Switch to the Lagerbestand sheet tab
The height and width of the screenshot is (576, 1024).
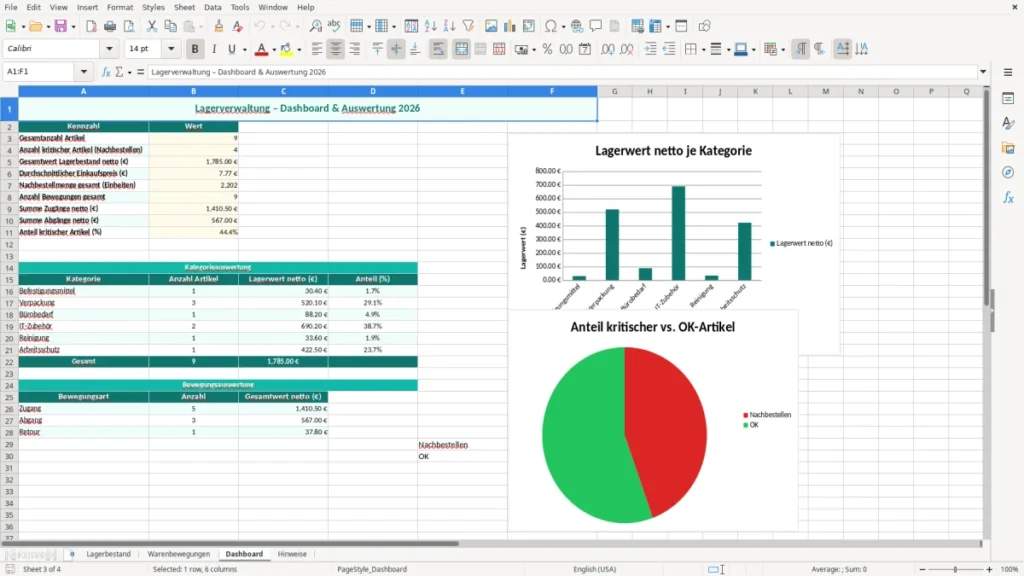[x=108, y=554]
